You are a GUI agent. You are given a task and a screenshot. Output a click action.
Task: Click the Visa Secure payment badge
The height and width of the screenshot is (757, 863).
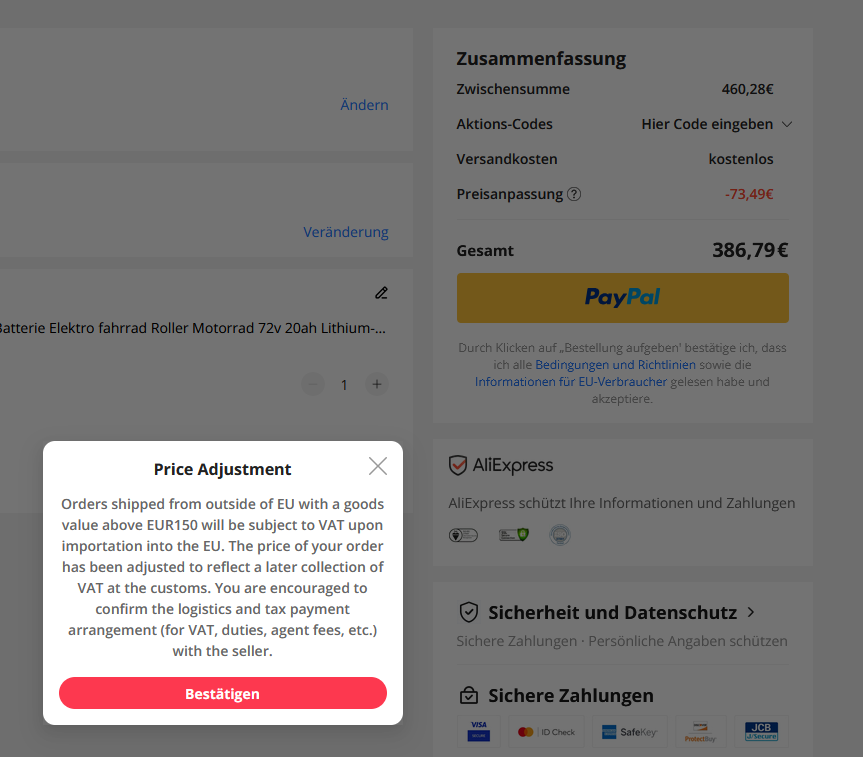pos(478,731)
